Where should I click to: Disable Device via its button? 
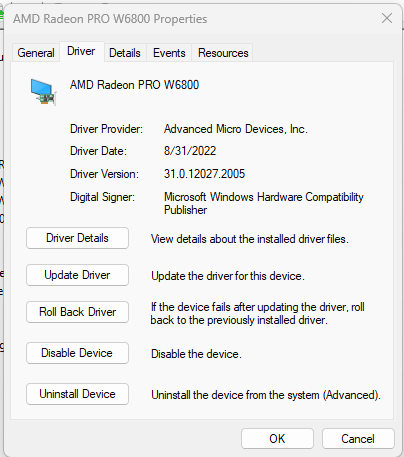coord(77,353)
